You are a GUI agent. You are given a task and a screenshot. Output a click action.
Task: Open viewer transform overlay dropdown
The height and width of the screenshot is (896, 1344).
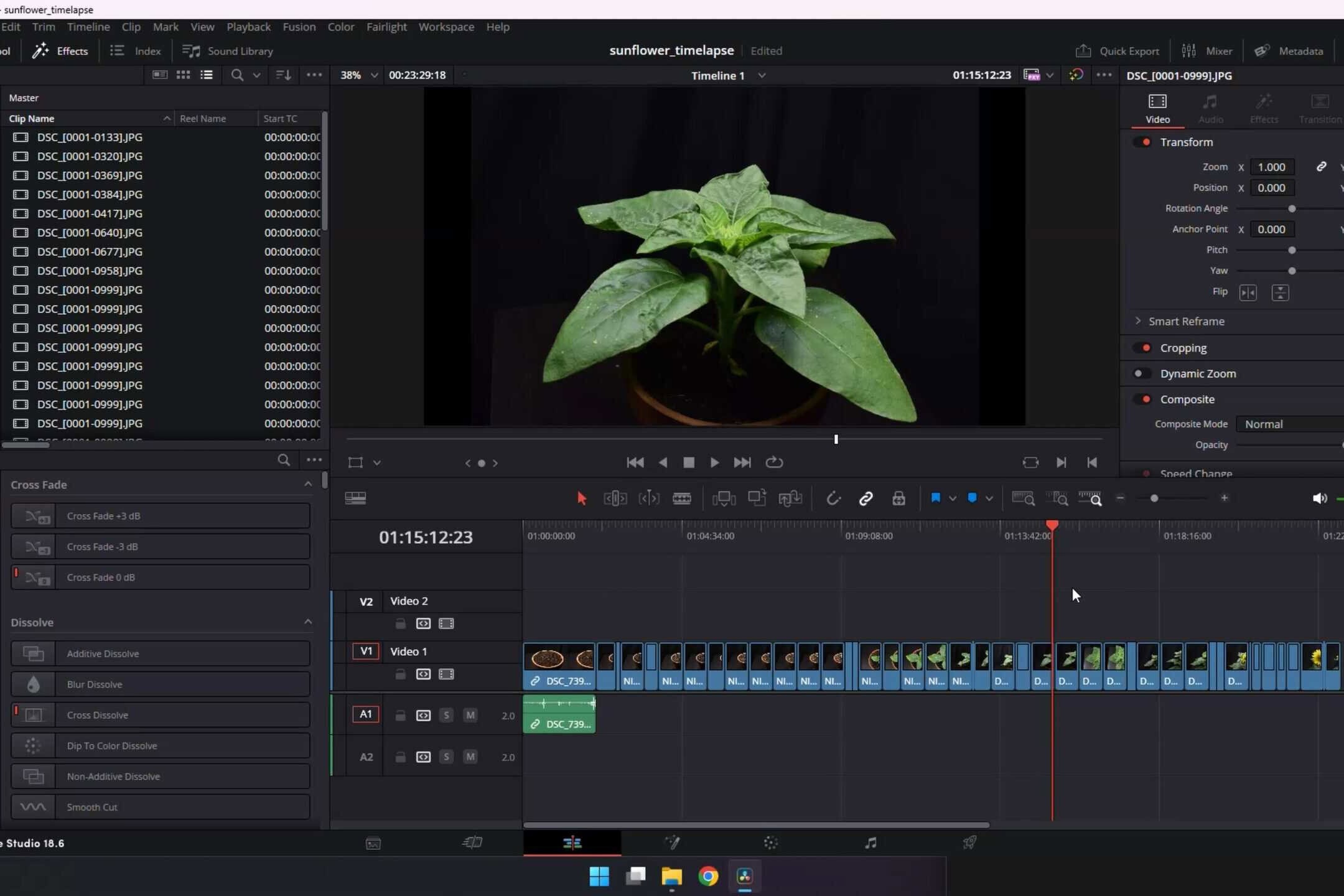click(377, 463)
